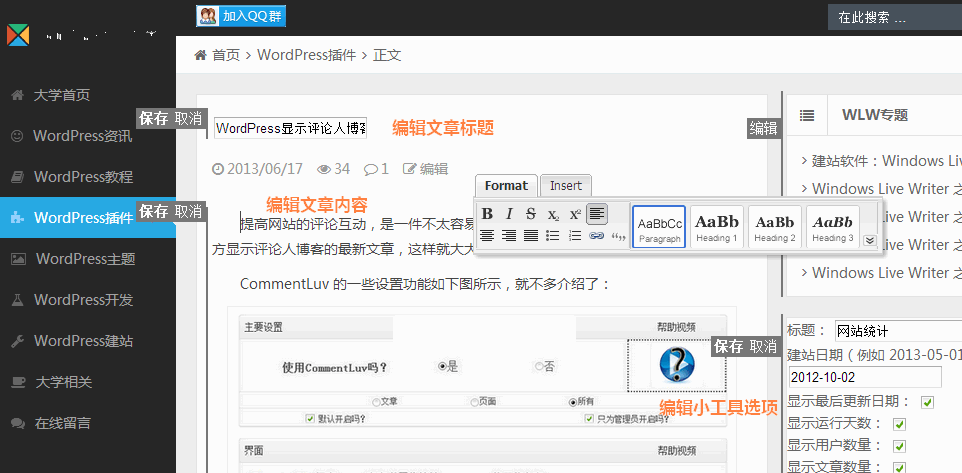
Task: Apply strikethrough formatting
Action: (531, 214)
